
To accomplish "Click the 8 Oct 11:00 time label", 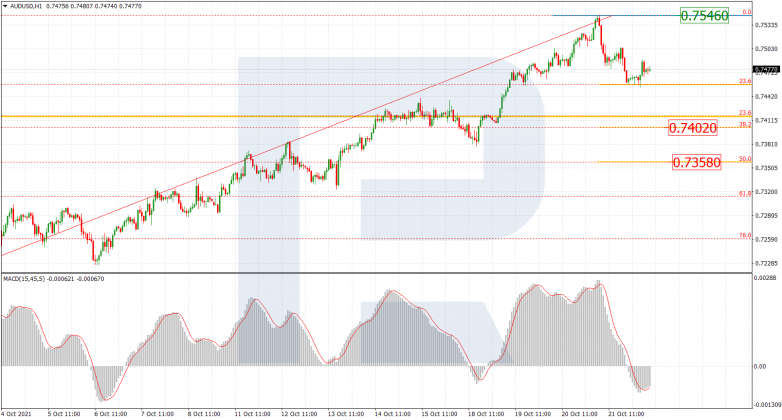I will pyautogui.click(x=204, y=414).
